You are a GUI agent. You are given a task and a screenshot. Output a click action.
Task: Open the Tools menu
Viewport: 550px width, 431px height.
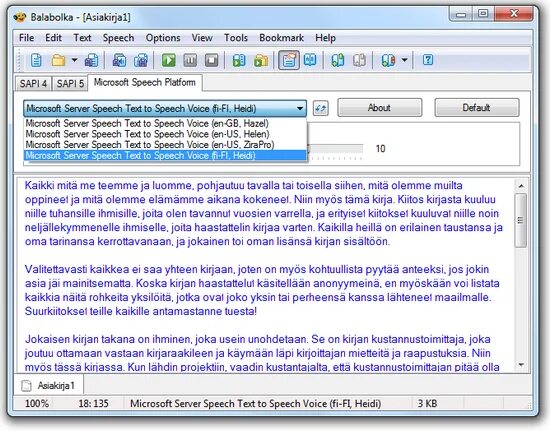pyautogui.click(x=236, y=38)
